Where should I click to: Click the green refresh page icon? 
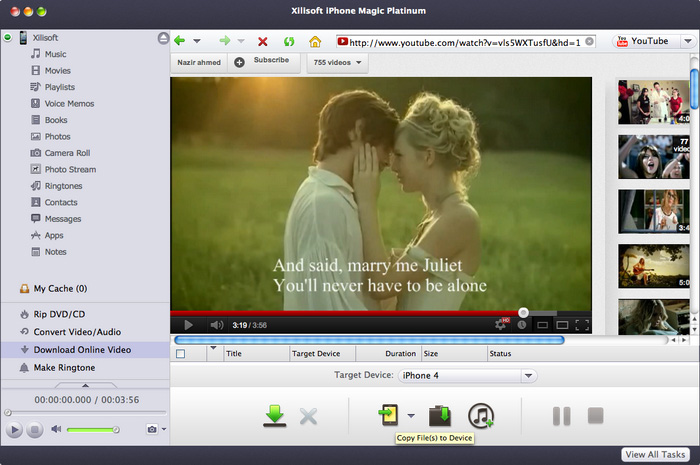tap(289, 42)
